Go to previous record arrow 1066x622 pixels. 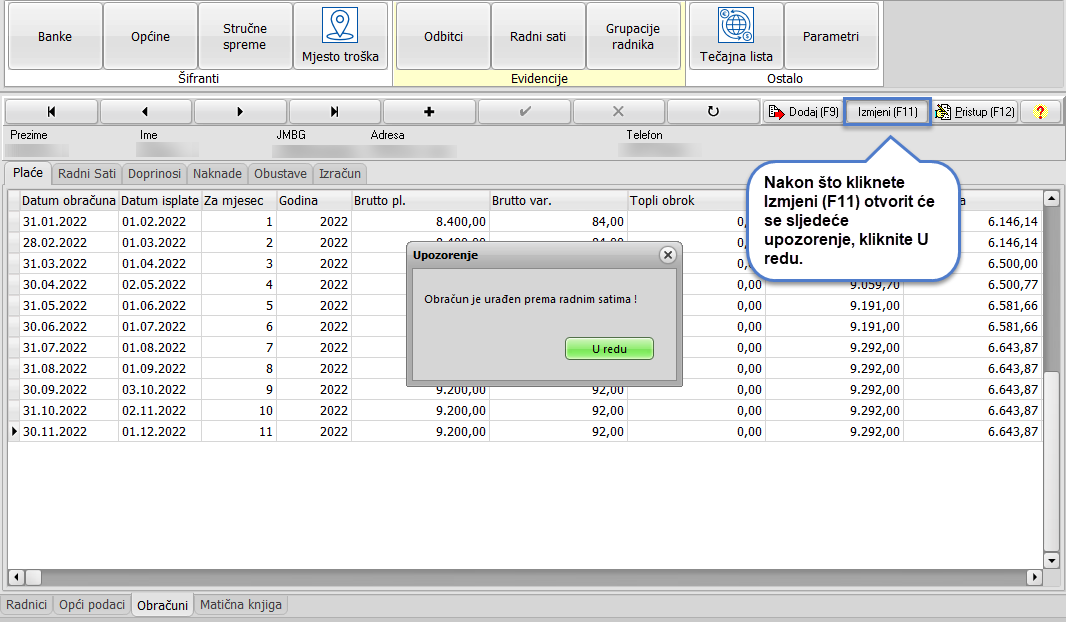pos(145,111)
